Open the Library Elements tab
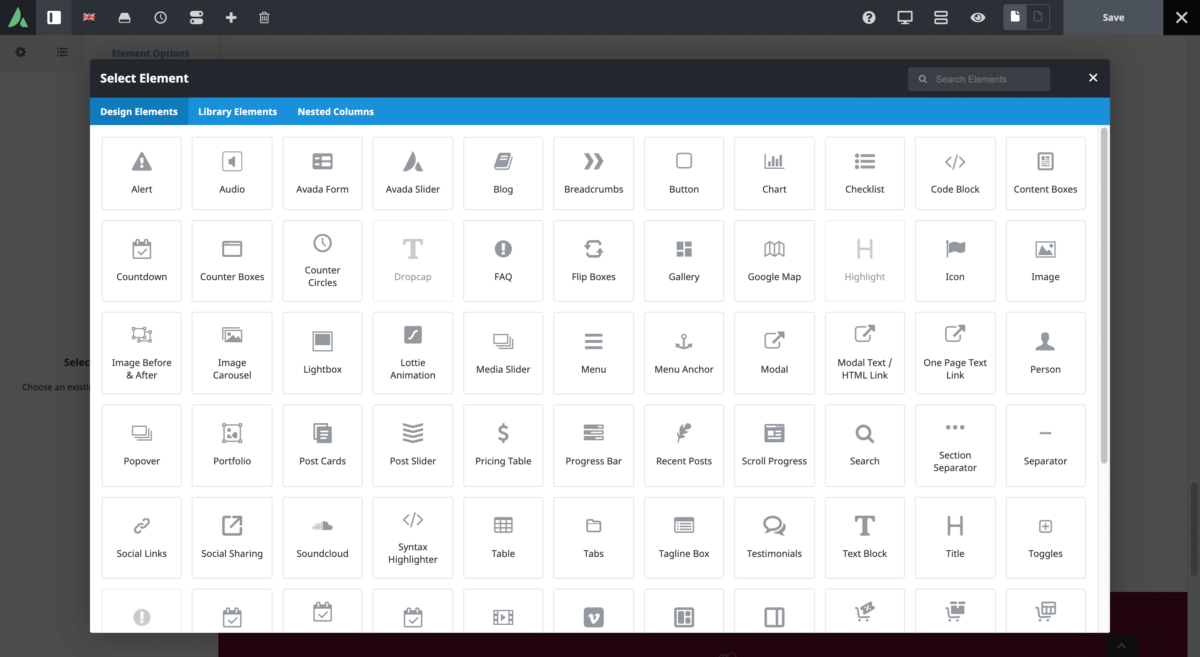 point(237,111)
